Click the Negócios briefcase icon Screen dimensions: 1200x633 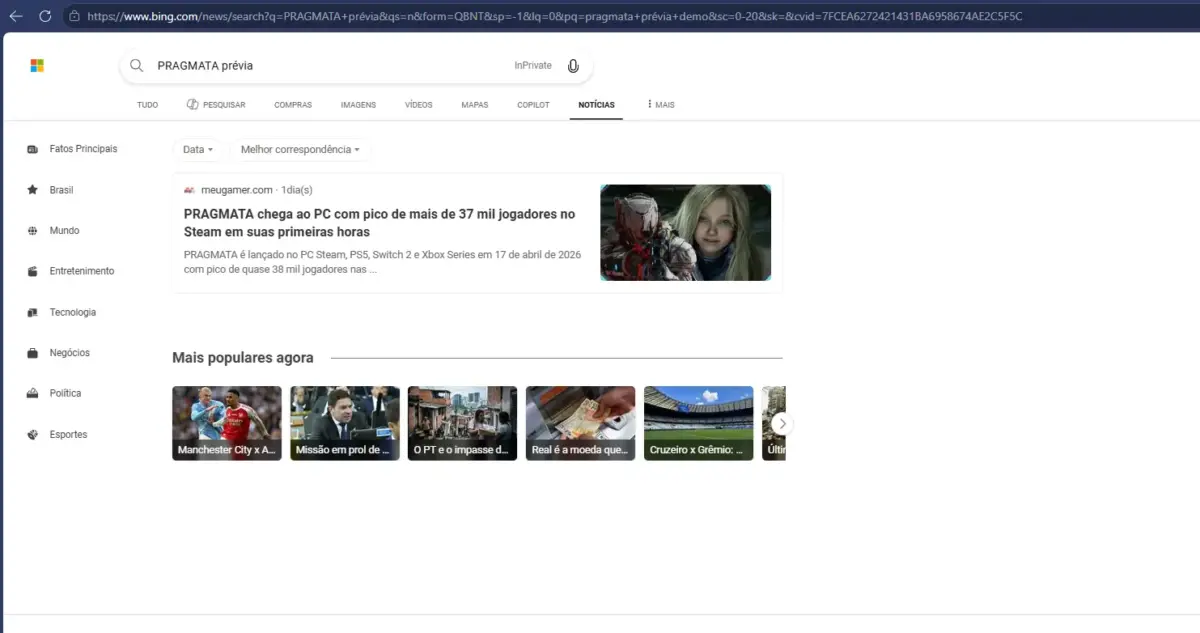coord(32,353)
